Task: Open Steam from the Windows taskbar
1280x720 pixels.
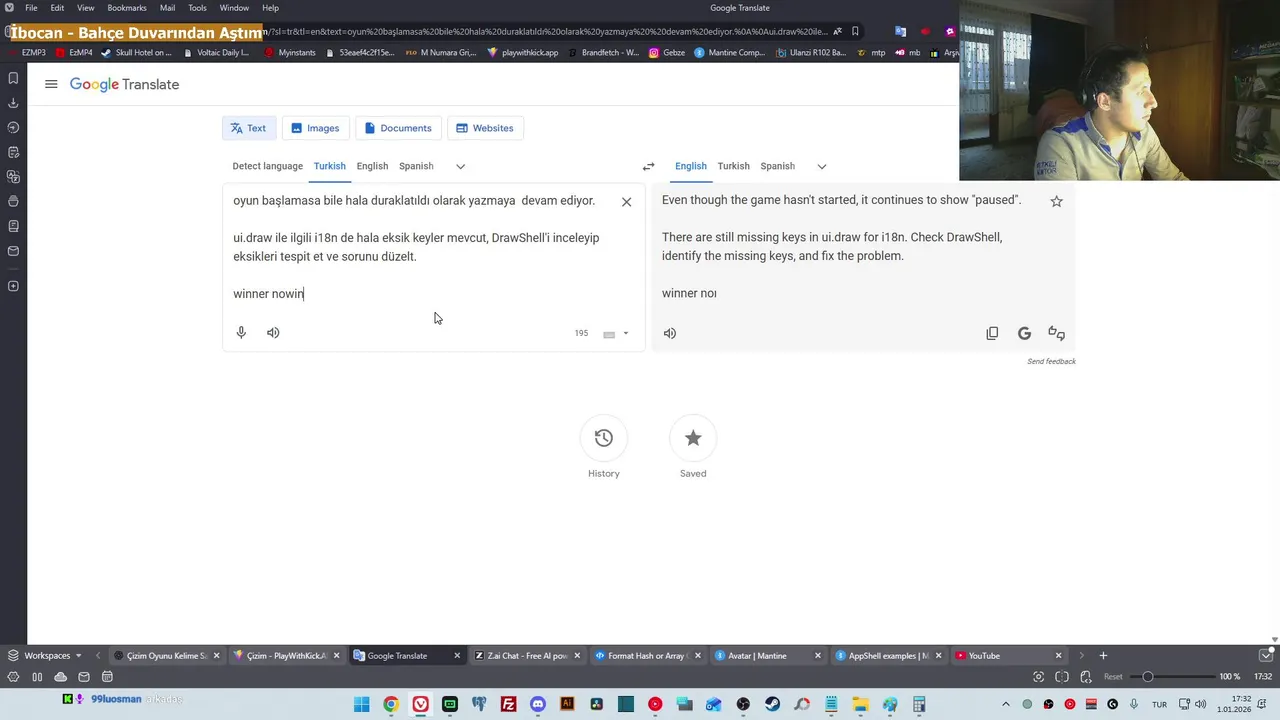Action: (x=772, y=704)
